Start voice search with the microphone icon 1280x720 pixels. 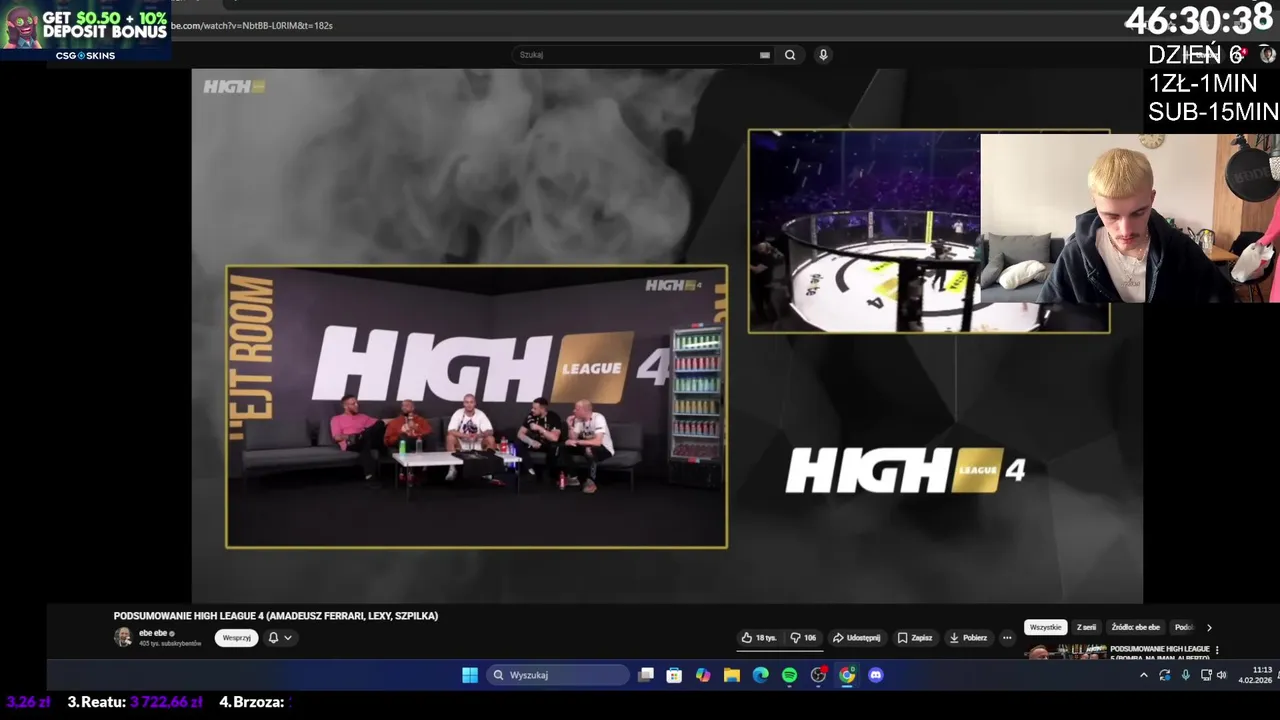pyautogui.click(x=823, y=55)
